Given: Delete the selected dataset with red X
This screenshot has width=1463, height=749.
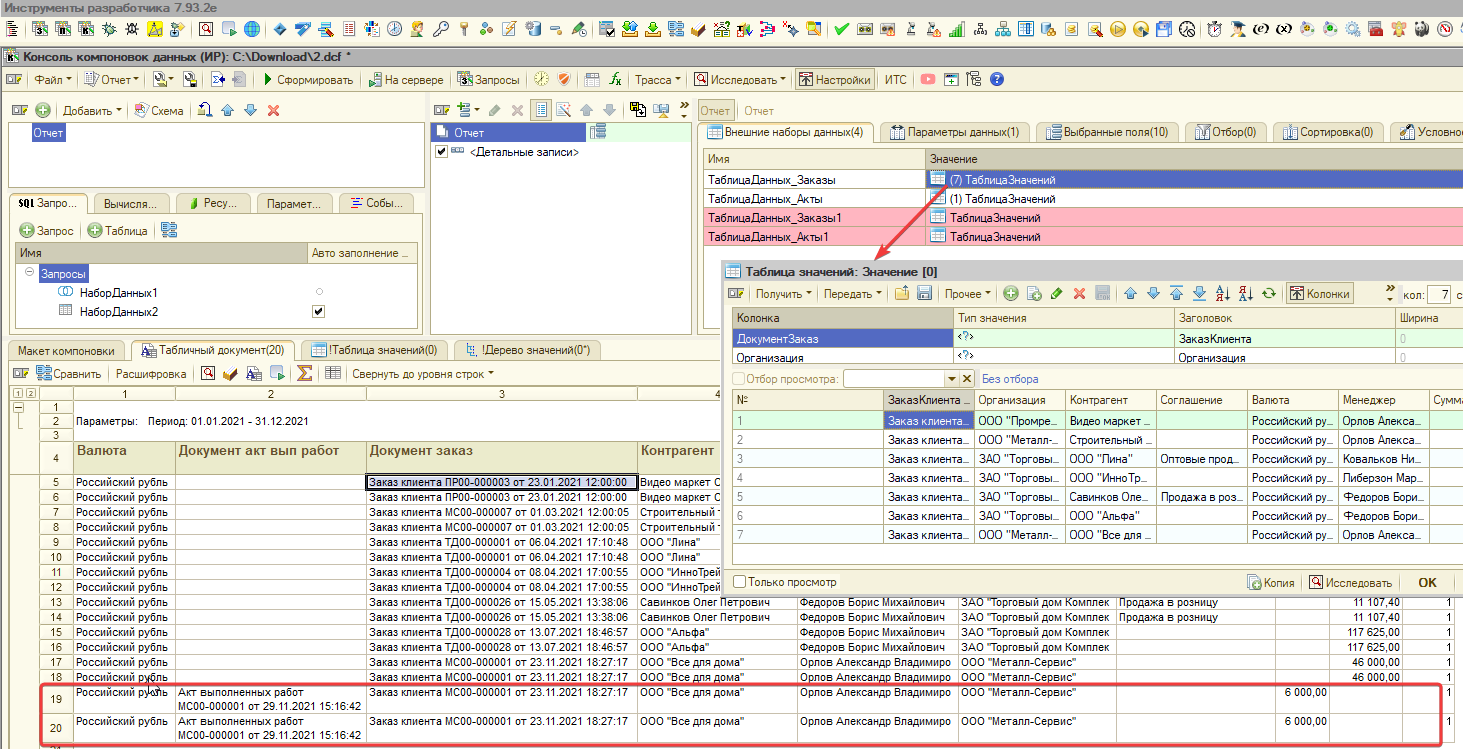Looking at the screenshot, I should pos(273,110).
